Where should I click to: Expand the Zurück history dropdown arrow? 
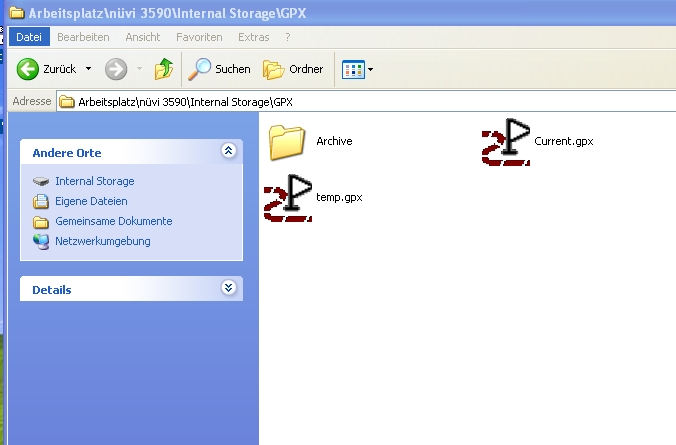point(88,69)
